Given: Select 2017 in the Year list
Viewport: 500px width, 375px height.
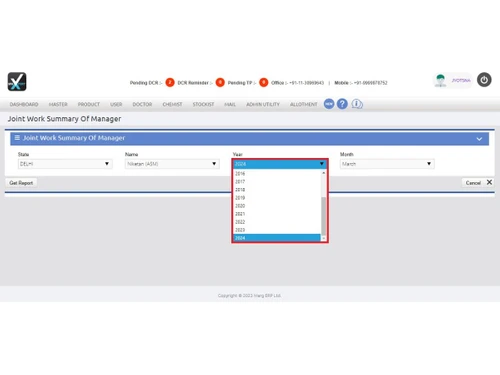Looking at the screenshot, I should 277,182.
